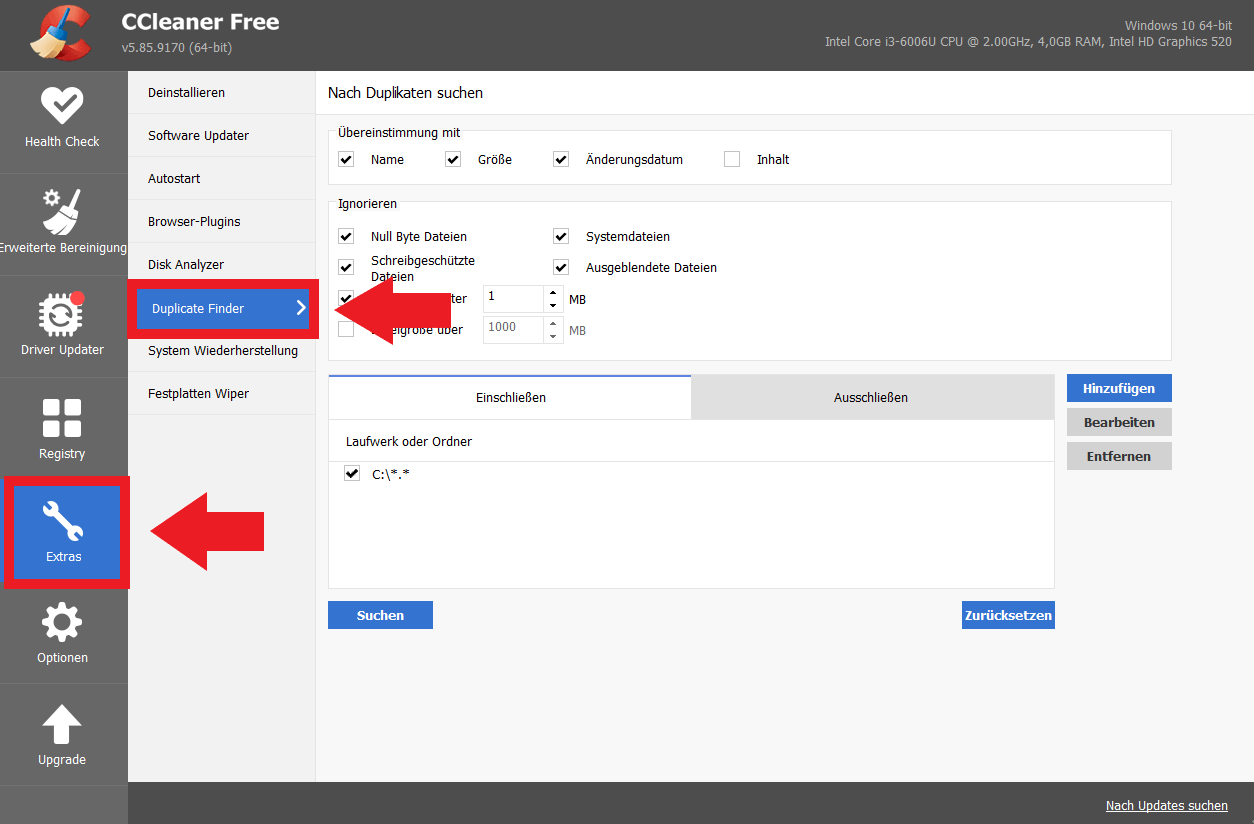Uncheck the C:\*.* drive entry
This screenshot has width=1254, height=824.
pyautogui.click(x=351, y=474)
